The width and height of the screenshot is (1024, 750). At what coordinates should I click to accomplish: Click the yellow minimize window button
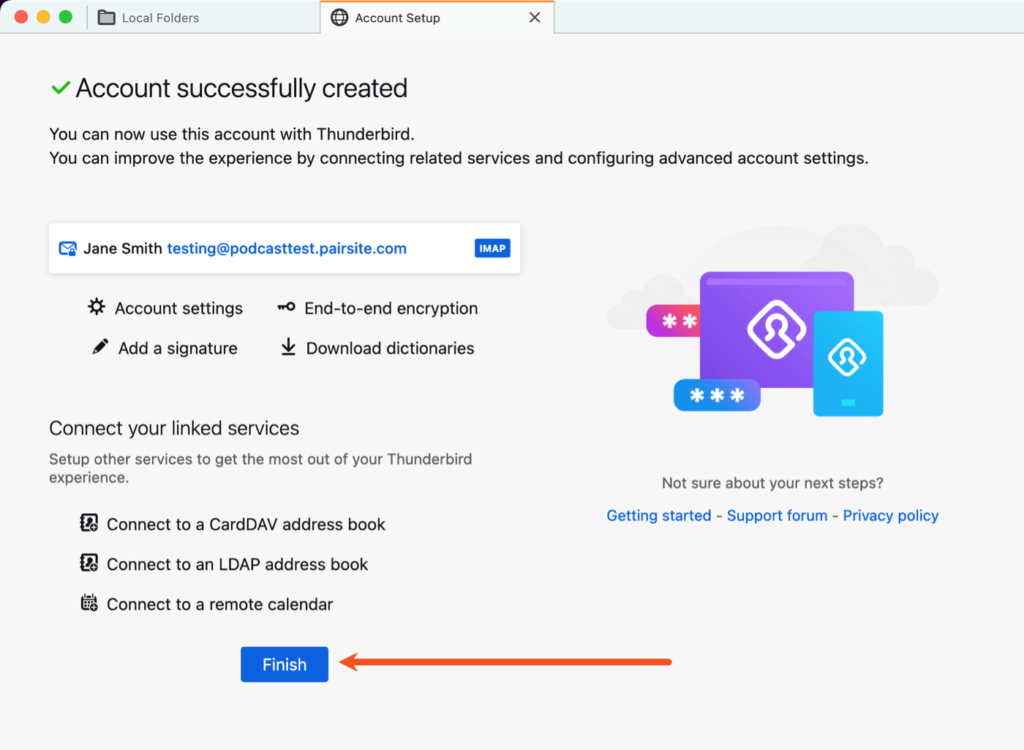point(43,17)
